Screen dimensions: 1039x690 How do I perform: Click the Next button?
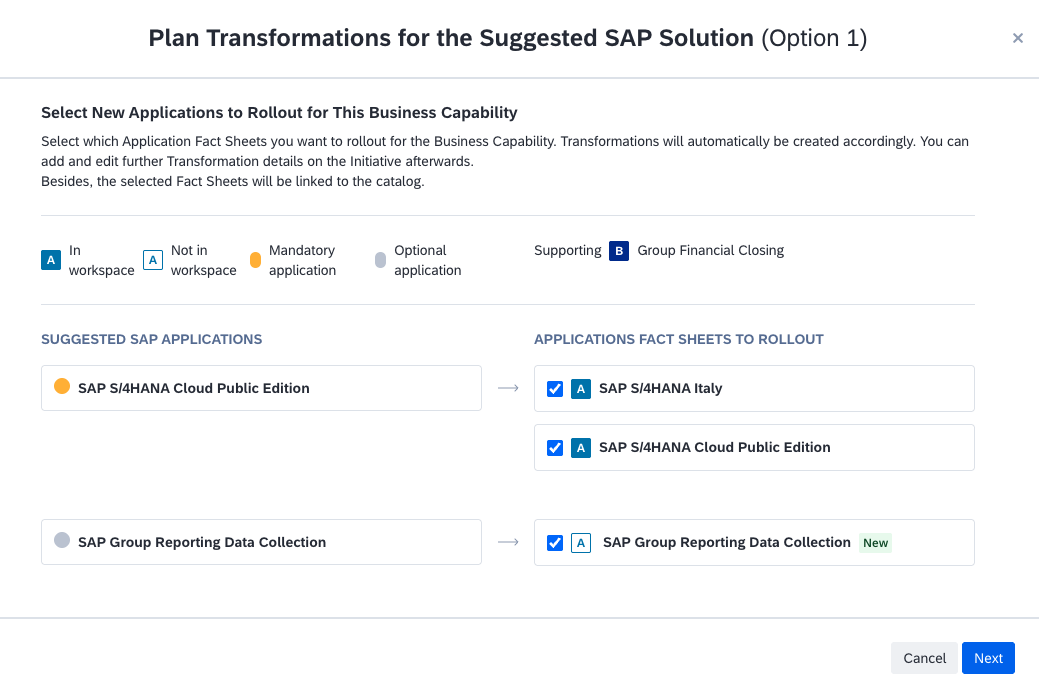988,658
